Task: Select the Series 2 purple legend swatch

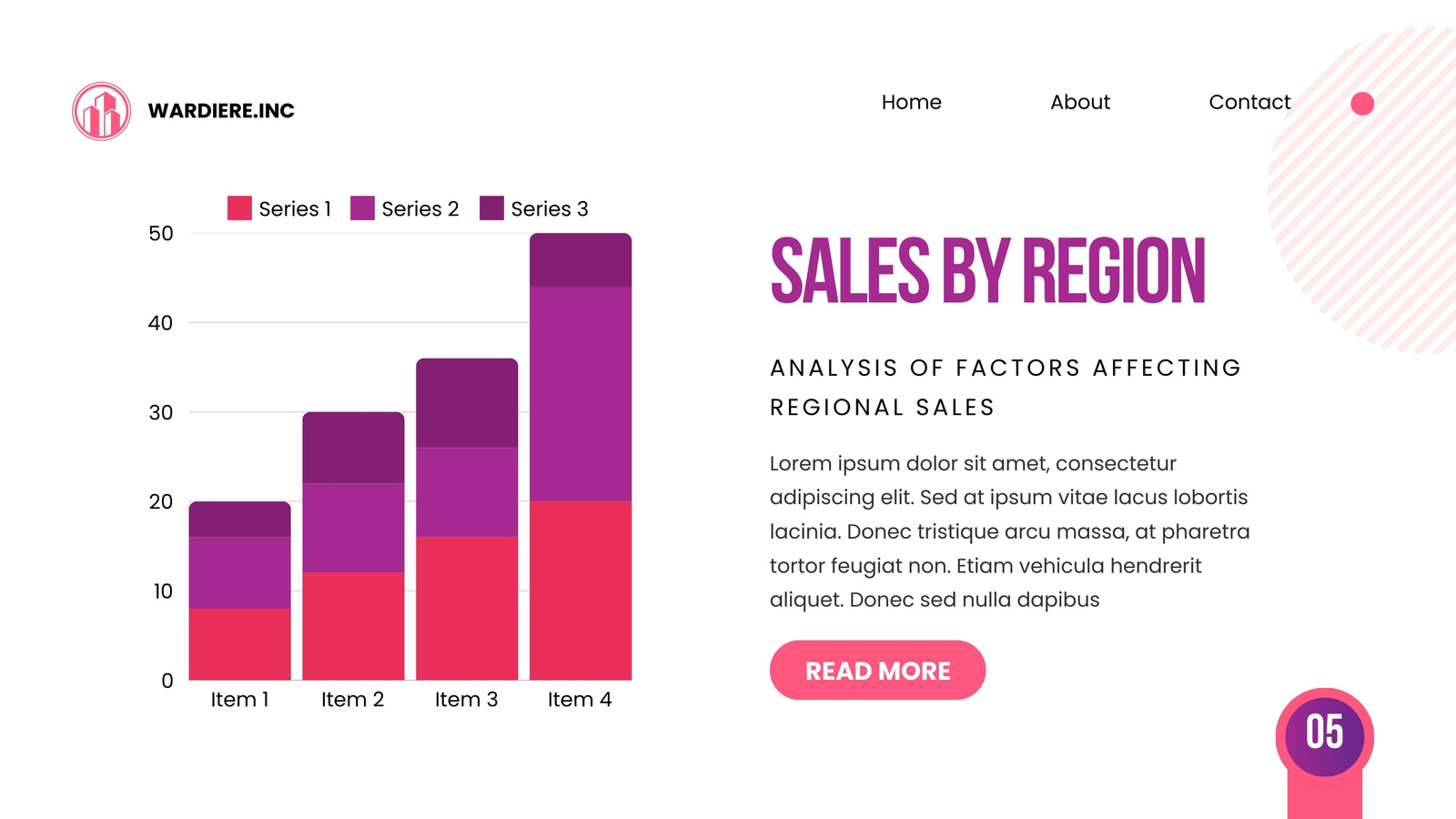Action: [362, 208]
